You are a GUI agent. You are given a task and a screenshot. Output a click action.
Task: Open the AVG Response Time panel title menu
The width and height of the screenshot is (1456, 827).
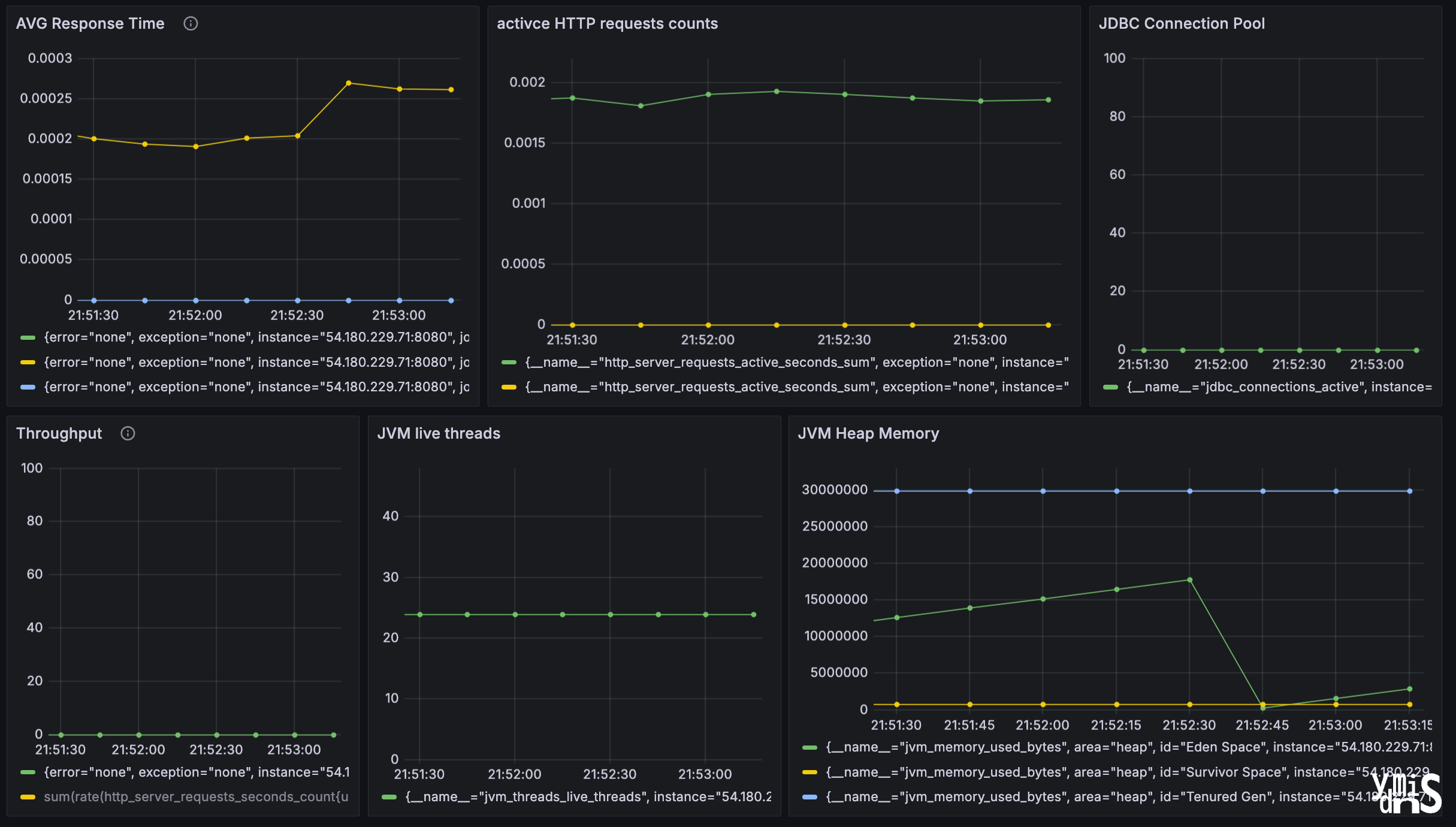click(90, 23)
